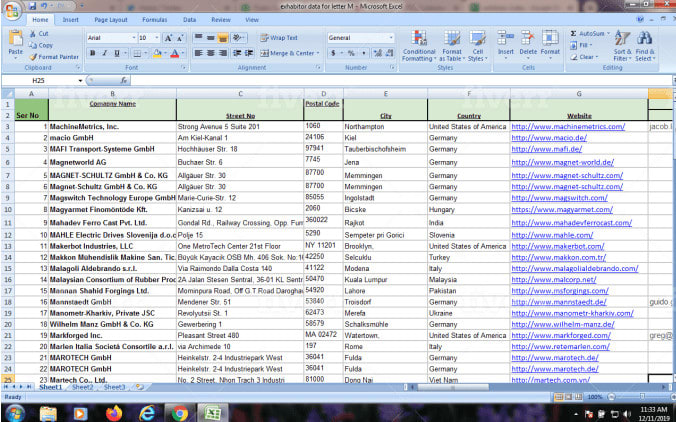676x422 pixels.
Task: Click the Save icon in Quick Access
Action: [x=32, y=6]
